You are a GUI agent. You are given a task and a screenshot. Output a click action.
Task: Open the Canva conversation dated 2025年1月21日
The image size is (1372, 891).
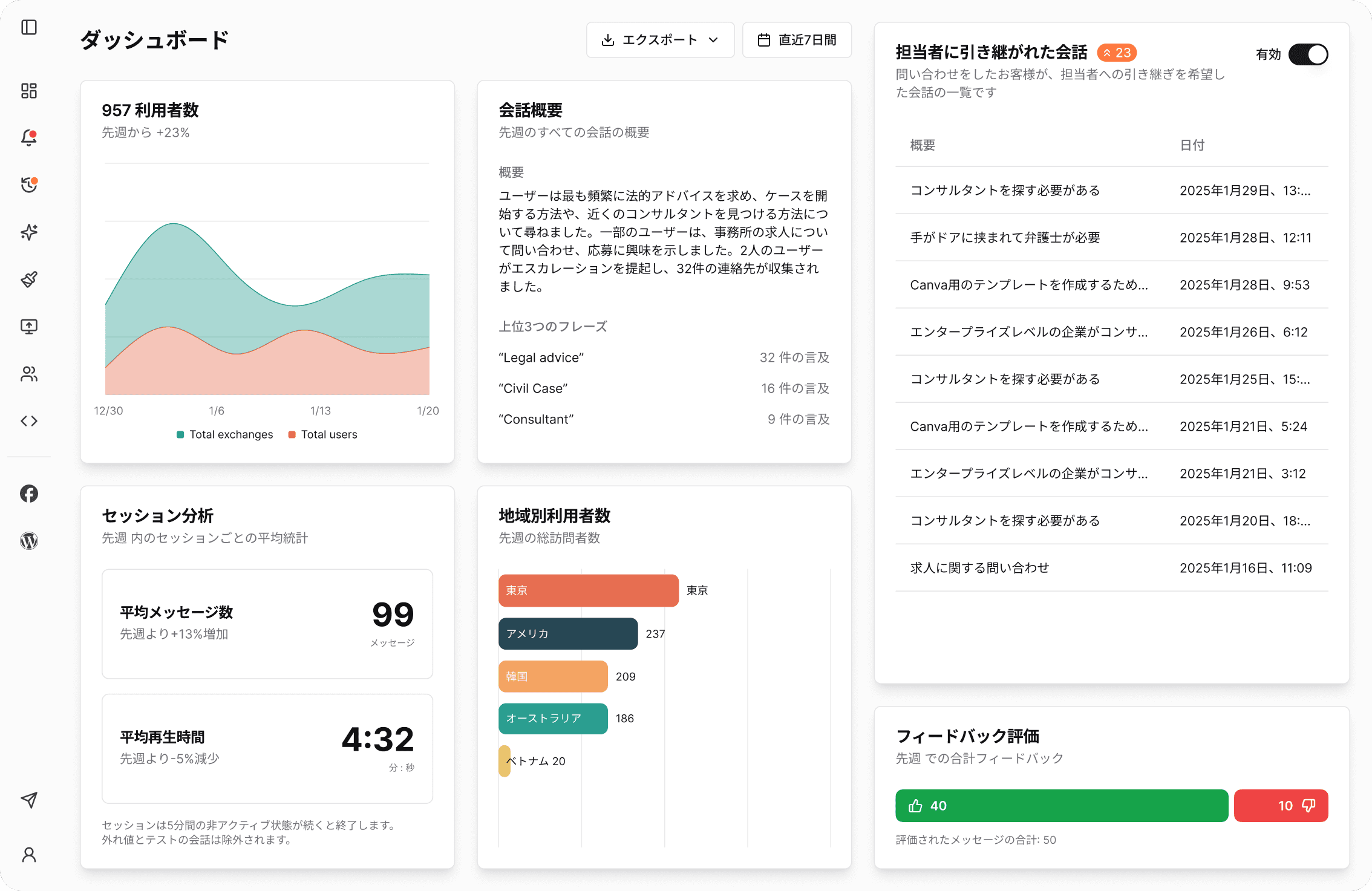click(x=1112, y=426)
